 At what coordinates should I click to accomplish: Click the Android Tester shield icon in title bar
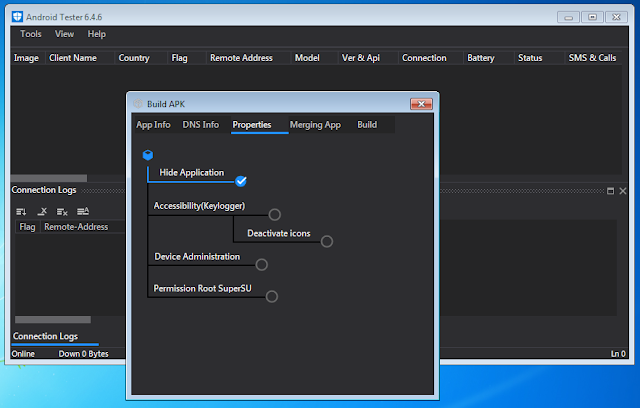[17, 17]
